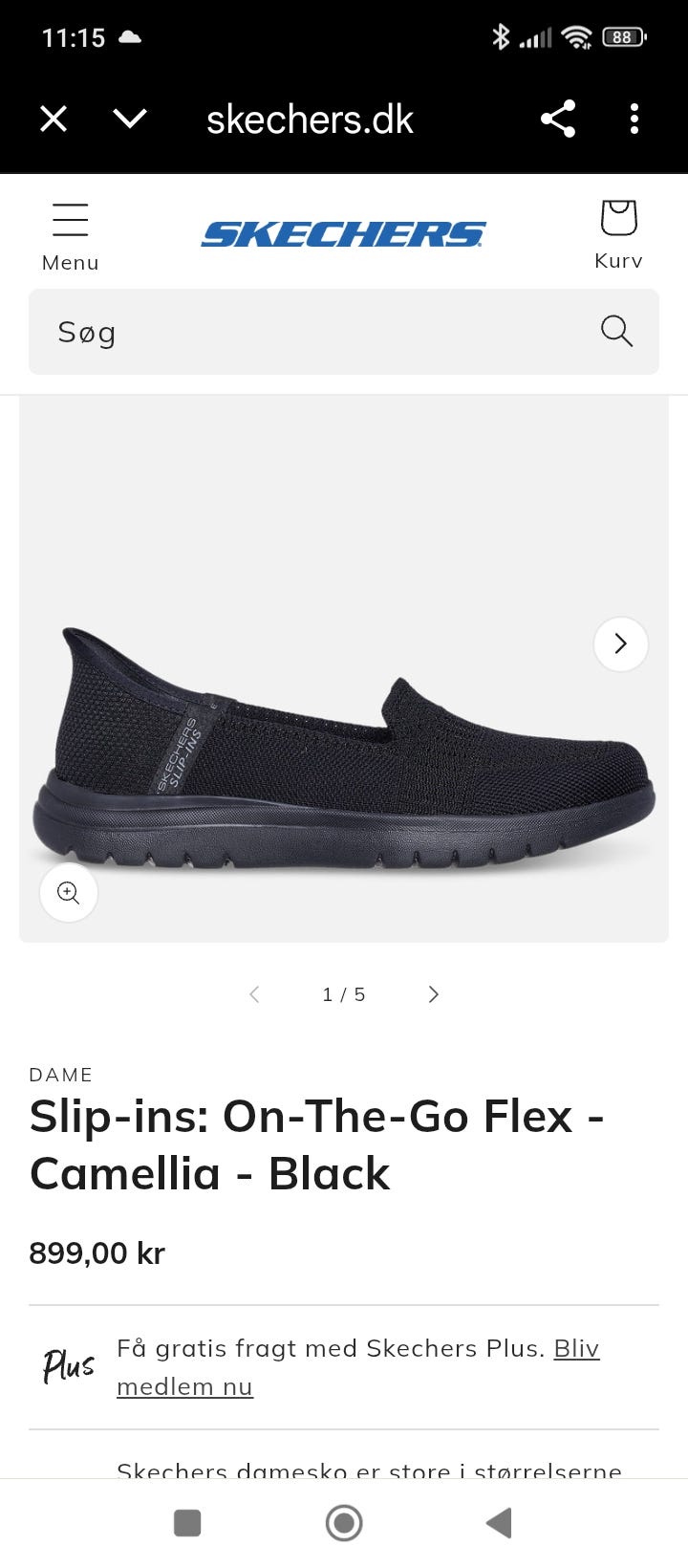The height and width of the screenshot is (1568, 688).
Task: Tap the search magnifier icon
Action: (616, 331)
